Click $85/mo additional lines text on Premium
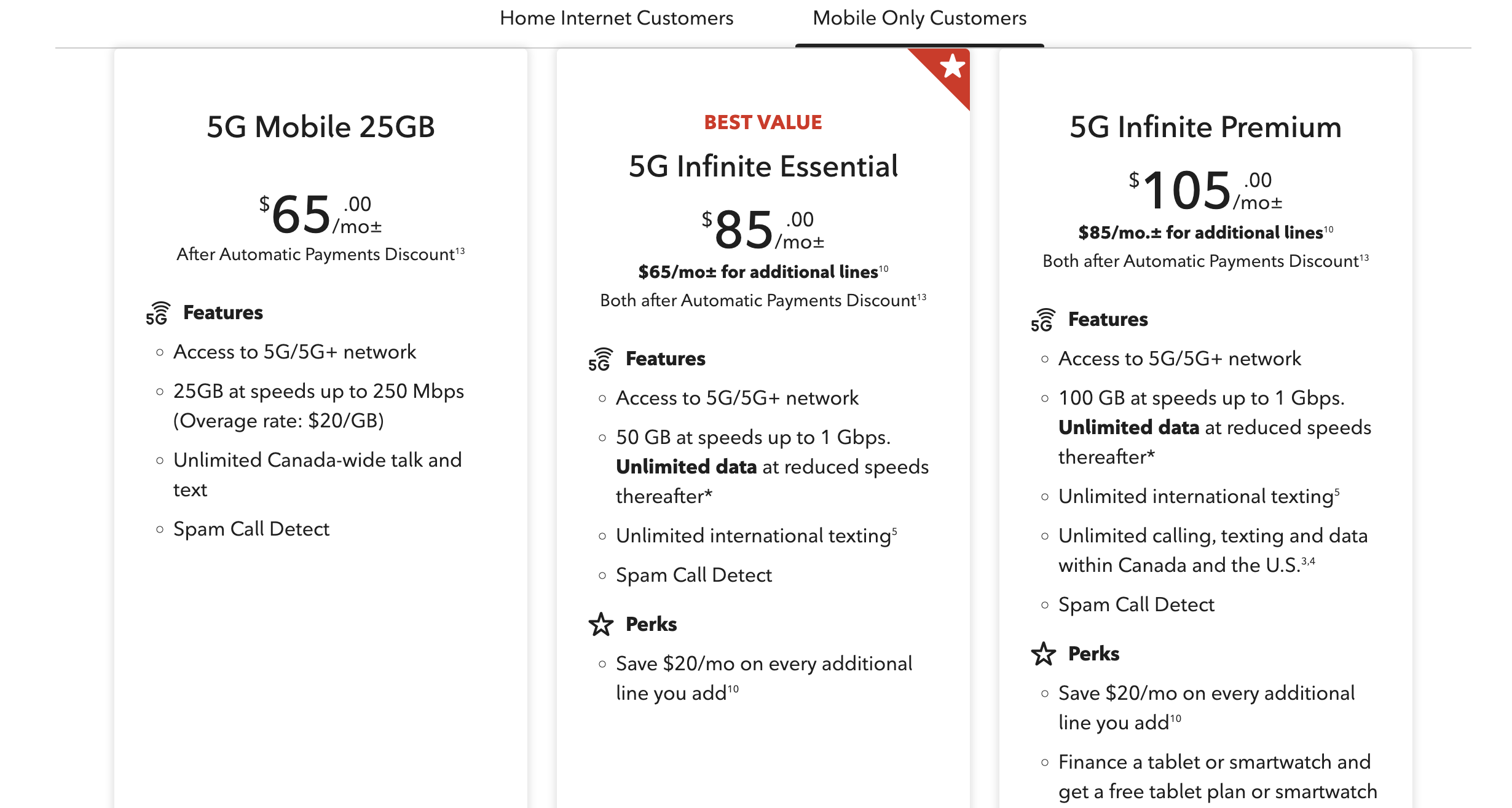1512x808 pixels. point(1200,233)
